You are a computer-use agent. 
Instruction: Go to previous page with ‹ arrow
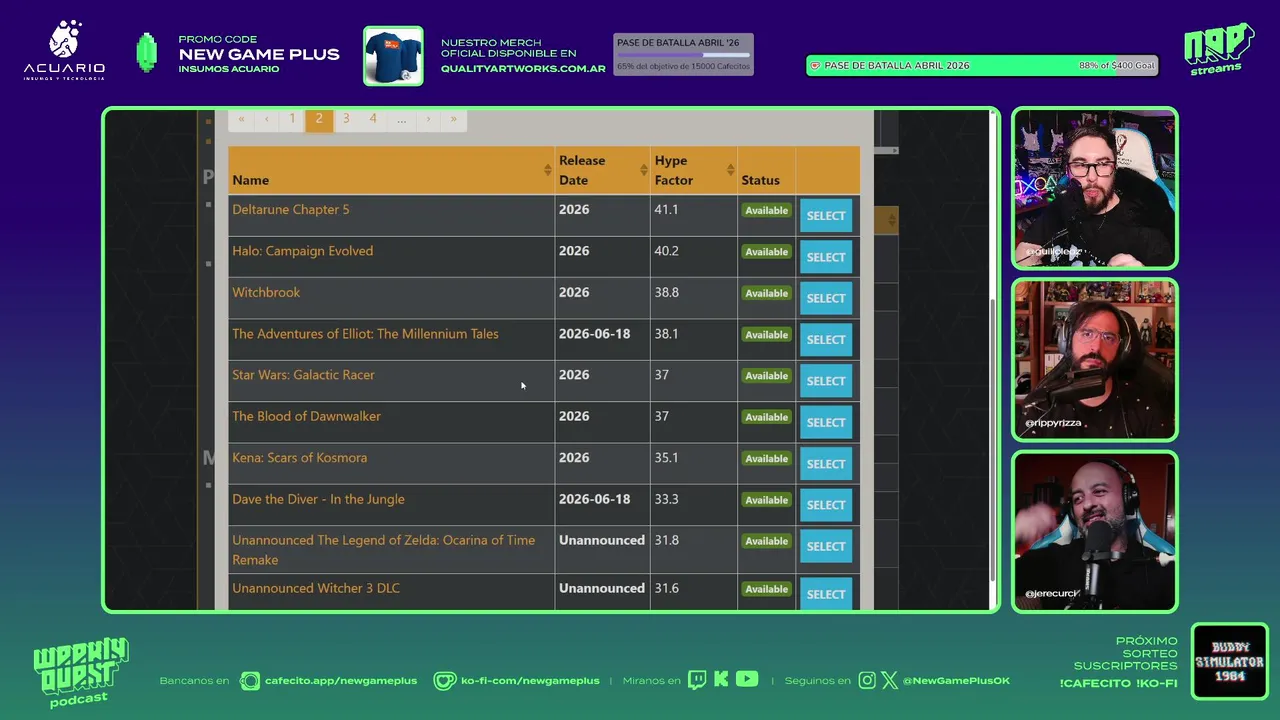(x=266, y=119)
